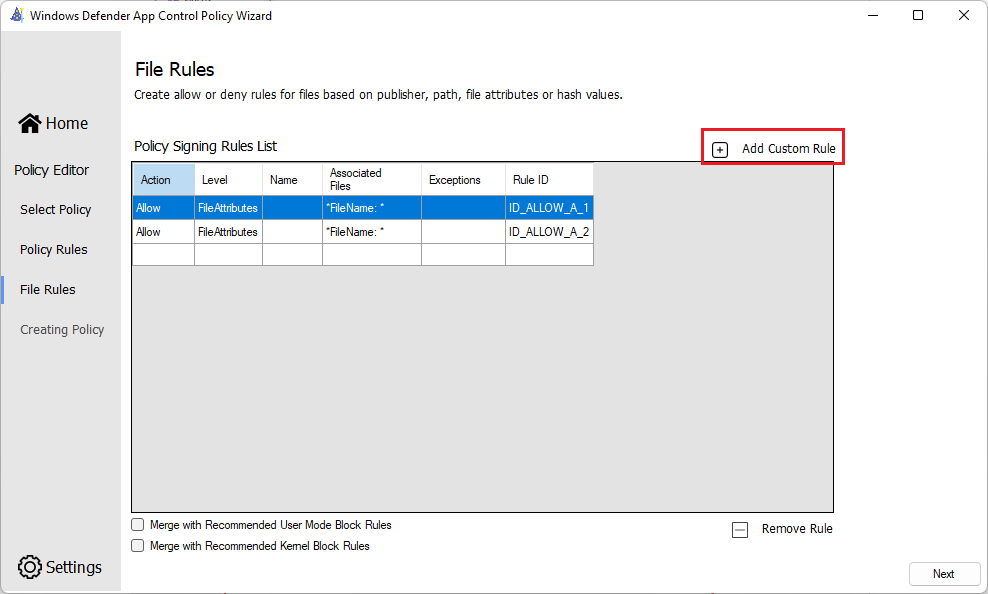
Task: Open the Policy Rules step
Action: [54, 249]
